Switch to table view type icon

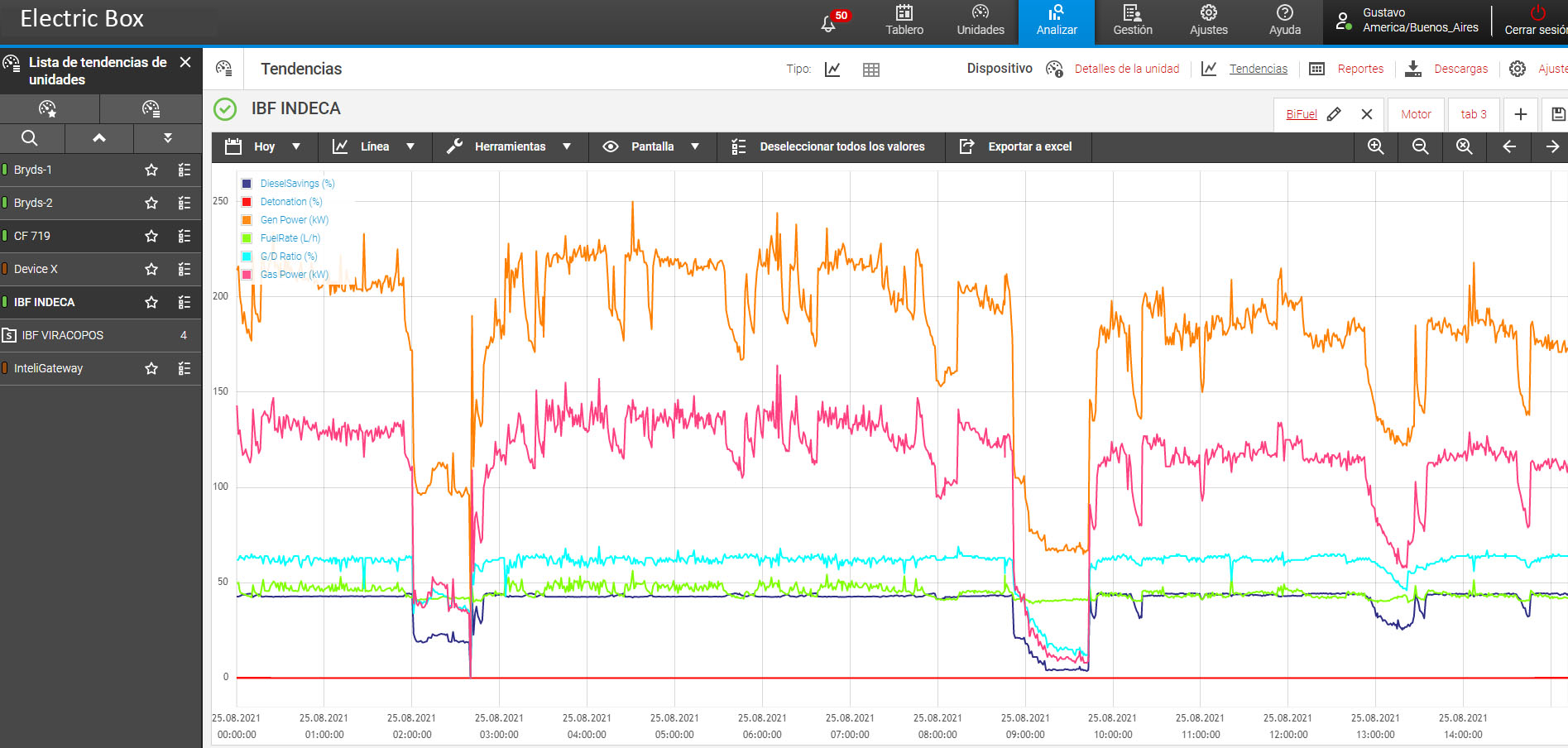pos(870,70)
